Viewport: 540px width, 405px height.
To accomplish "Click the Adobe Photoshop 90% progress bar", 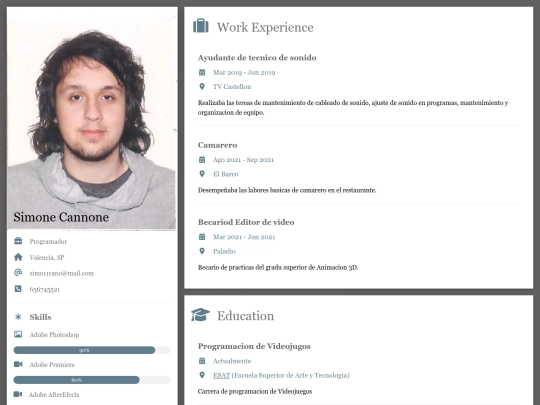I will (x=92, y=350).
